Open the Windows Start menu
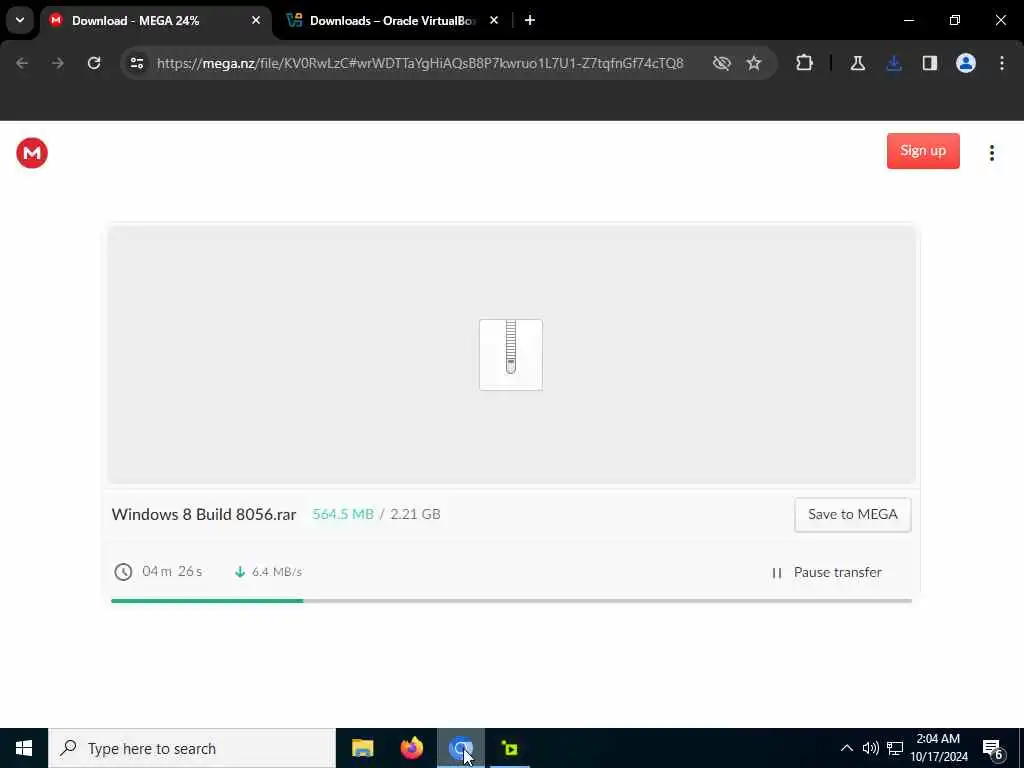Screen dimensions: 1024x768 [24, 748]
